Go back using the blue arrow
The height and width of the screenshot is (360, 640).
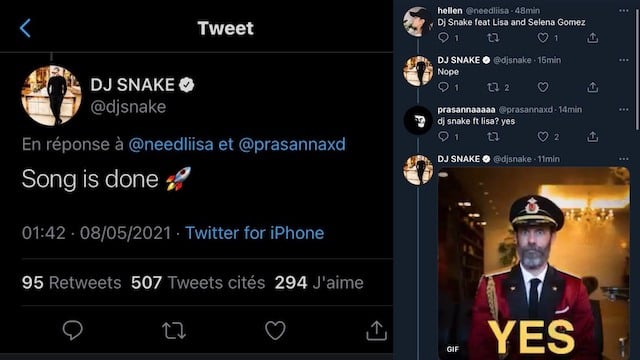pos(25,28)
